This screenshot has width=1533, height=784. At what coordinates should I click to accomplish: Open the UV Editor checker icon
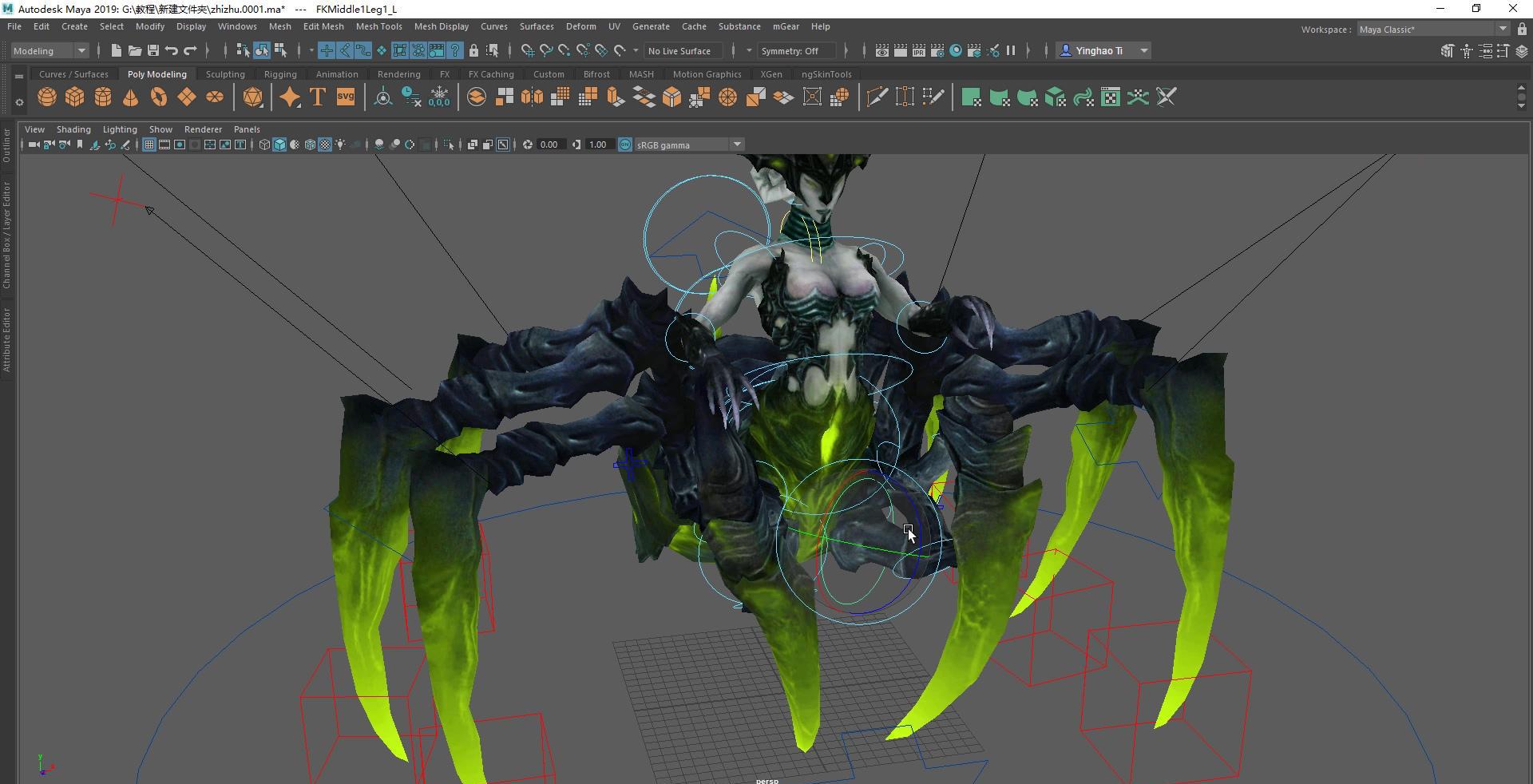coord(1111,97)
